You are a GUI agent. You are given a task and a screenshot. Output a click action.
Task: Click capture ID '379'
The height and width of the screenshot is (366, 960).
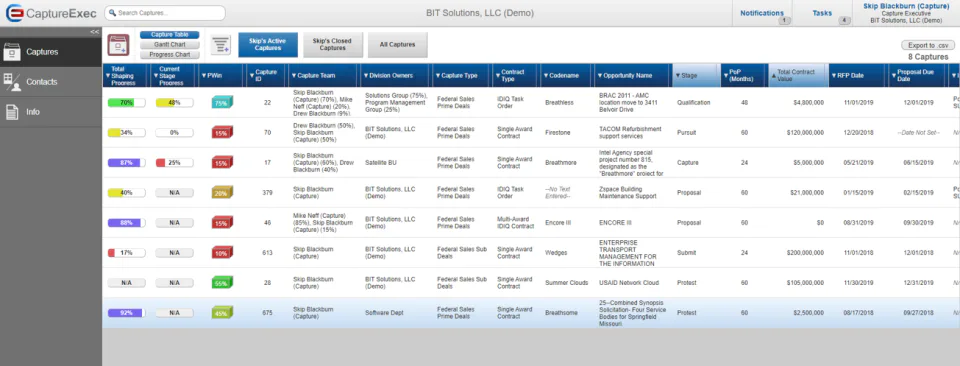(267, 193)
